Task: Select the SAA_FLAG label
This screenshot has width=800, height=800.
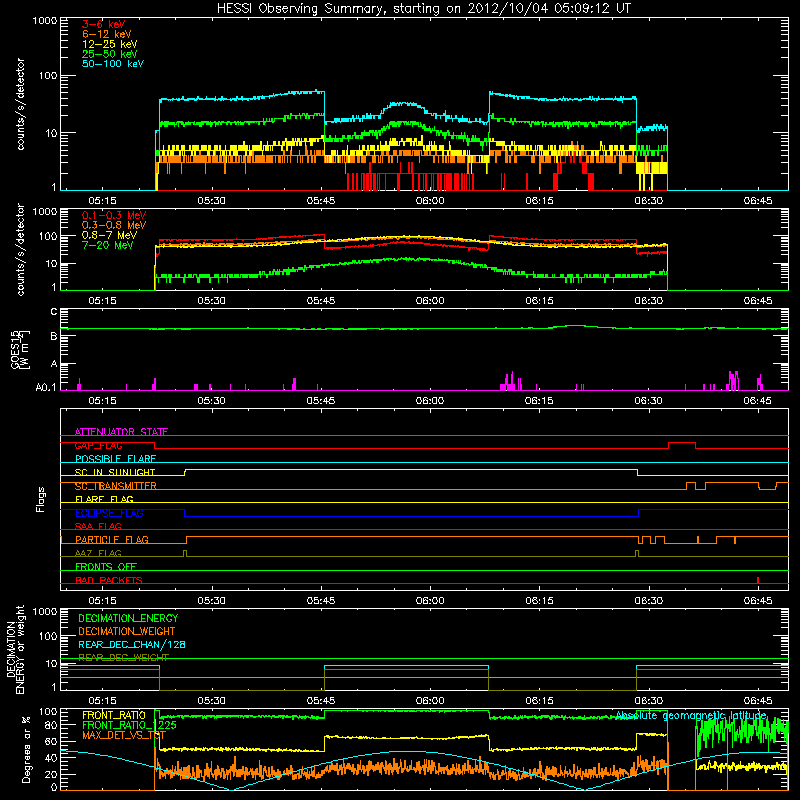Action: click(98, 526)
